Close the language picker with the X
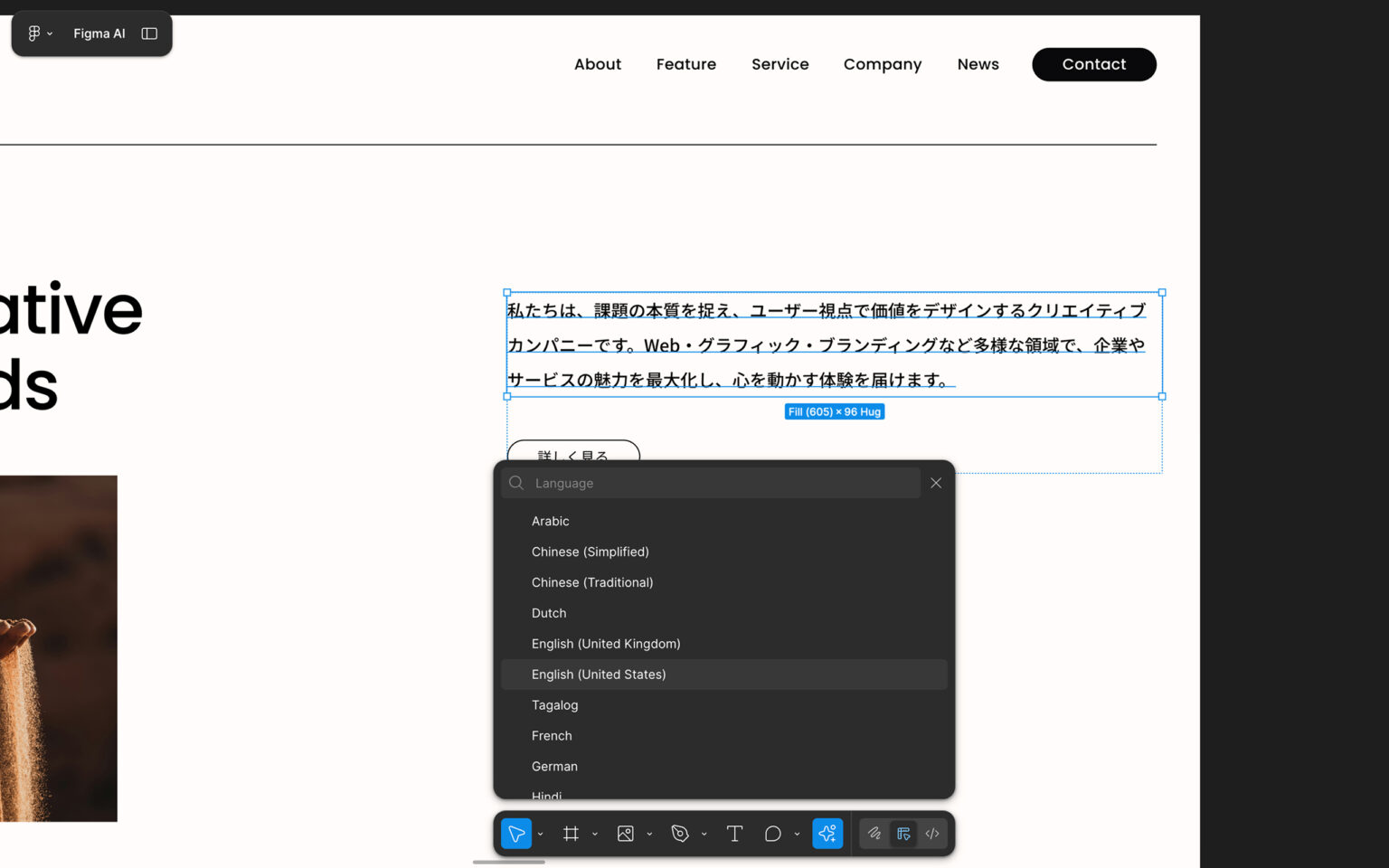Image resolution: width=1389 pixels, height=868 pixels. 936,483
